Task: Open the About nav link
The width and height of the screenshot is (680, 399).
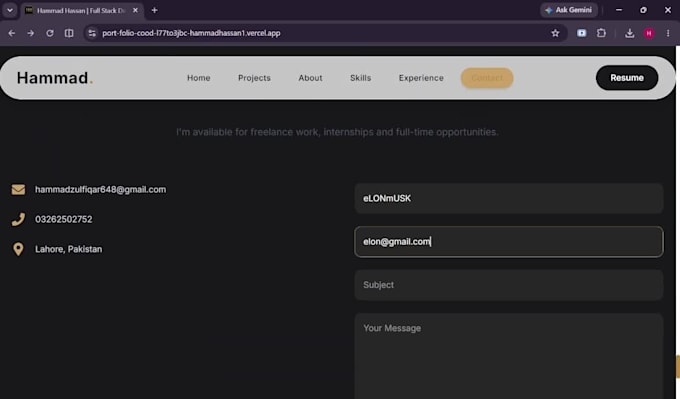Action: coord(311,78)
